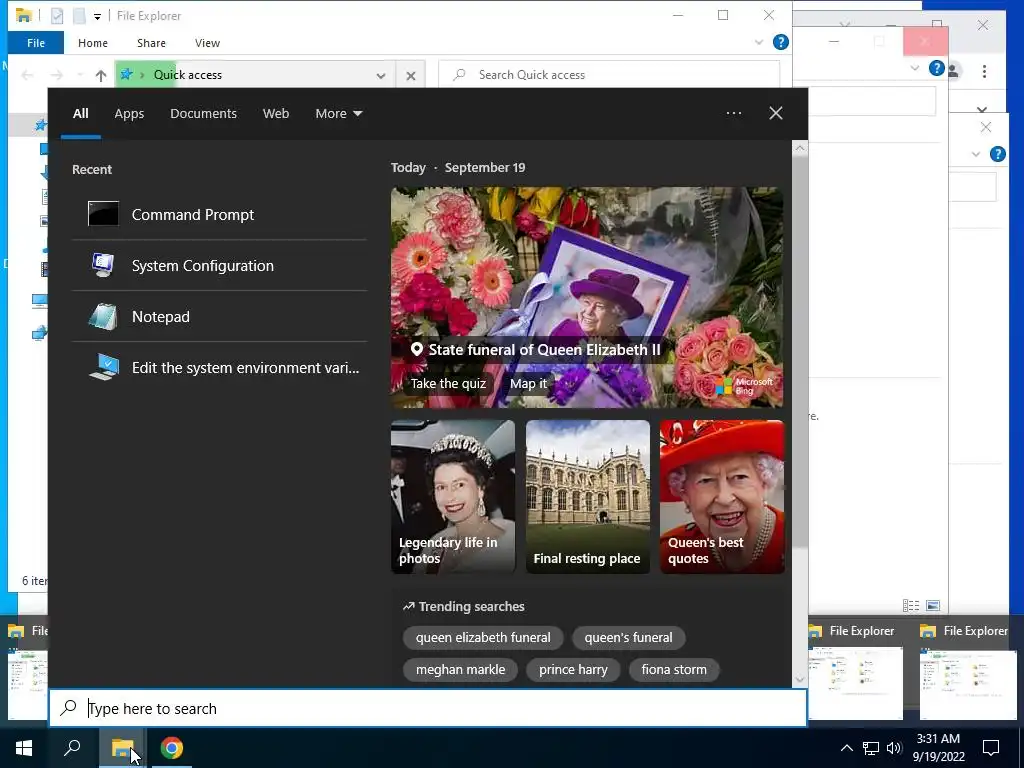Click the Windows Start button
Image resolution: width=1024 pixels, height=768 pixels.
(24, 748)
